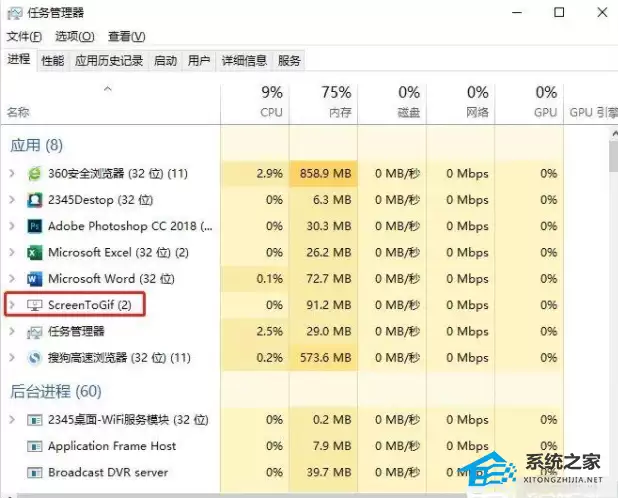Switch to the 服务 tab

289,61
